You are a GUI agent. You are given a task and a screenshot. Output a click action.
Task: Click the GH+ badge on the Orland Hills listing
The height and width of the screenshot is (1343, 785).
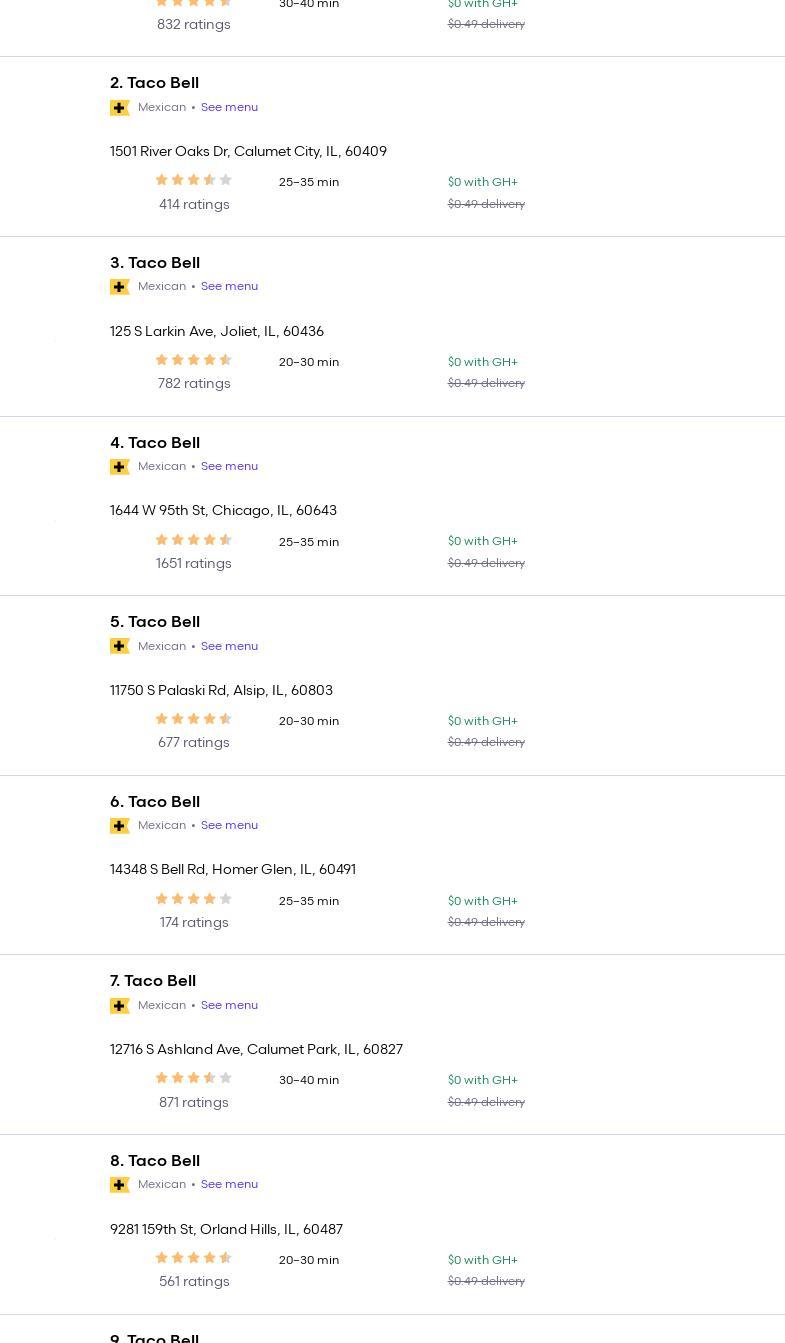point(120,1185)
